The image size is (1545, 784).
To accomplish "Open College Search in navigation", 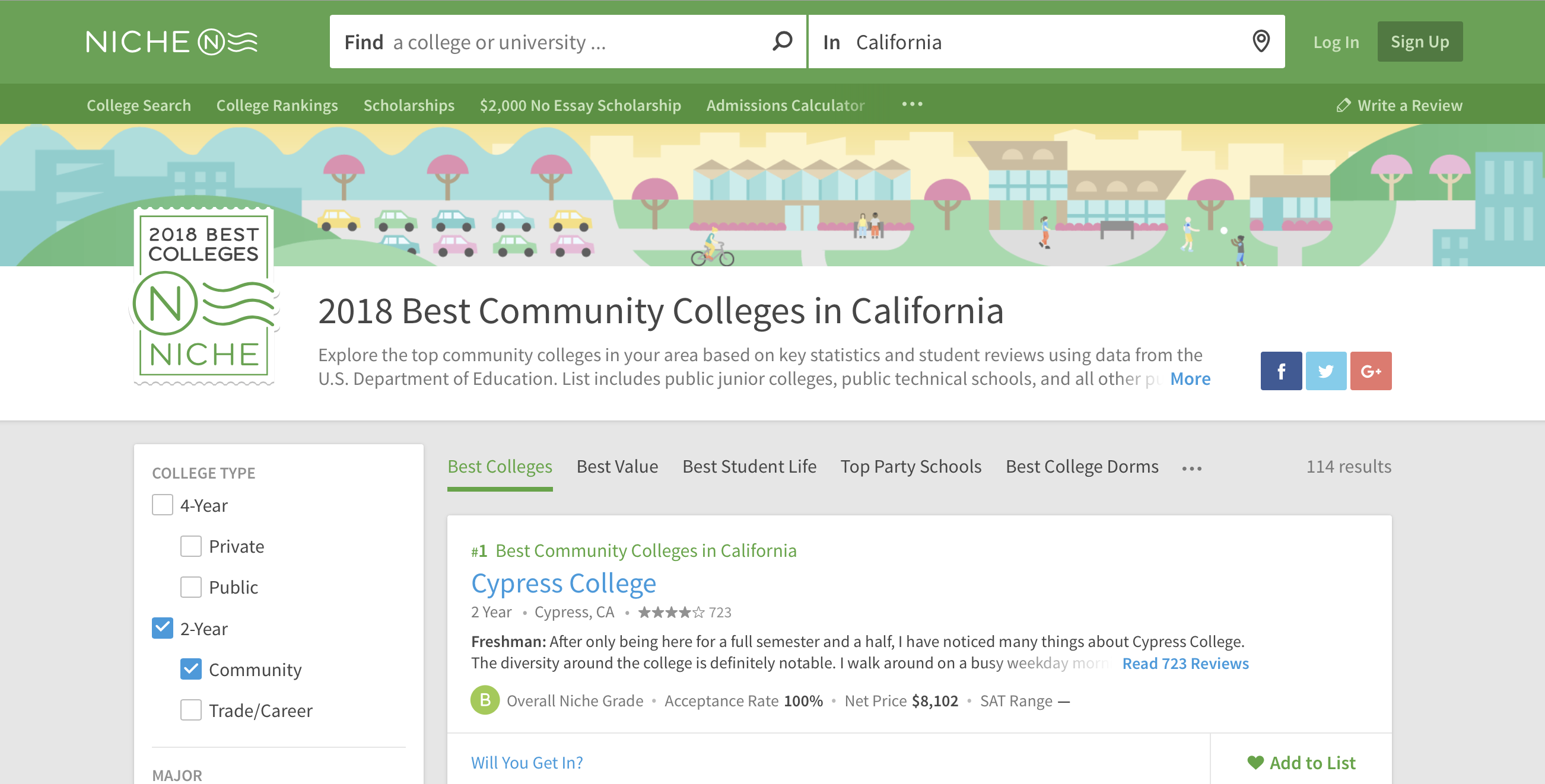I will 139,105.
